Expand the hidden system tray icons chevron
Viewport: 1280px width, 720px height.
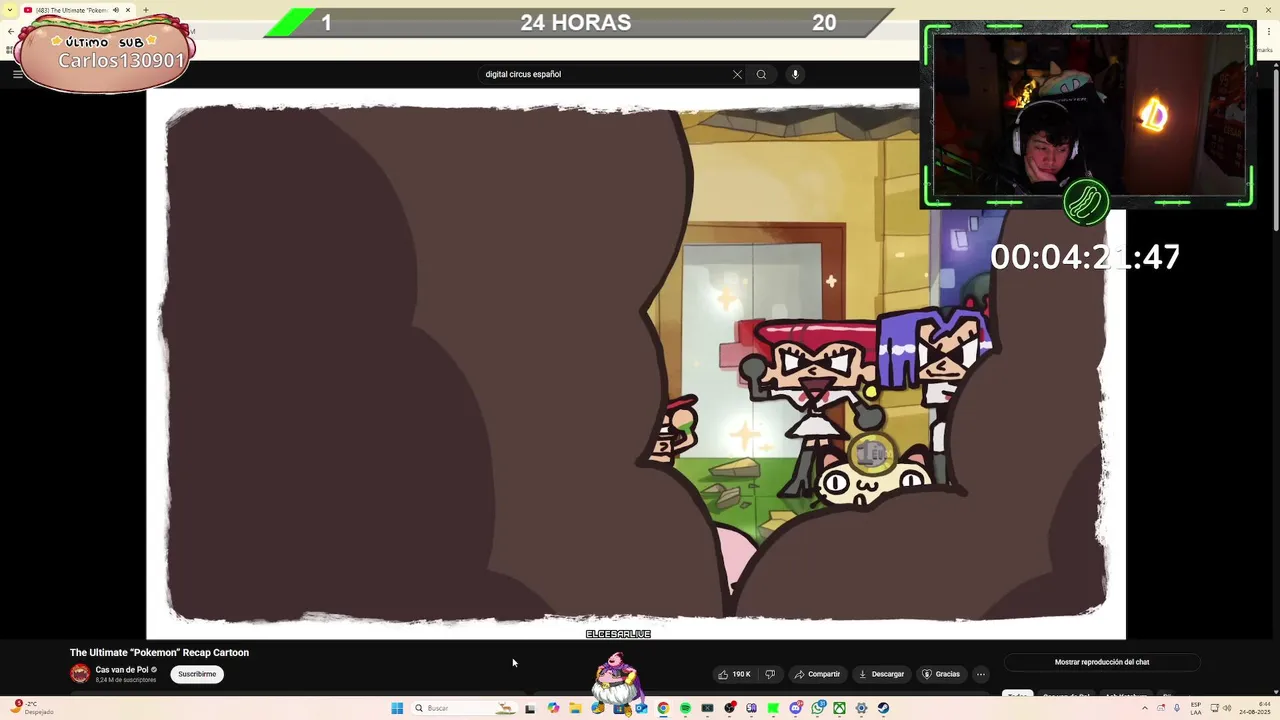tap(1145, 708)
